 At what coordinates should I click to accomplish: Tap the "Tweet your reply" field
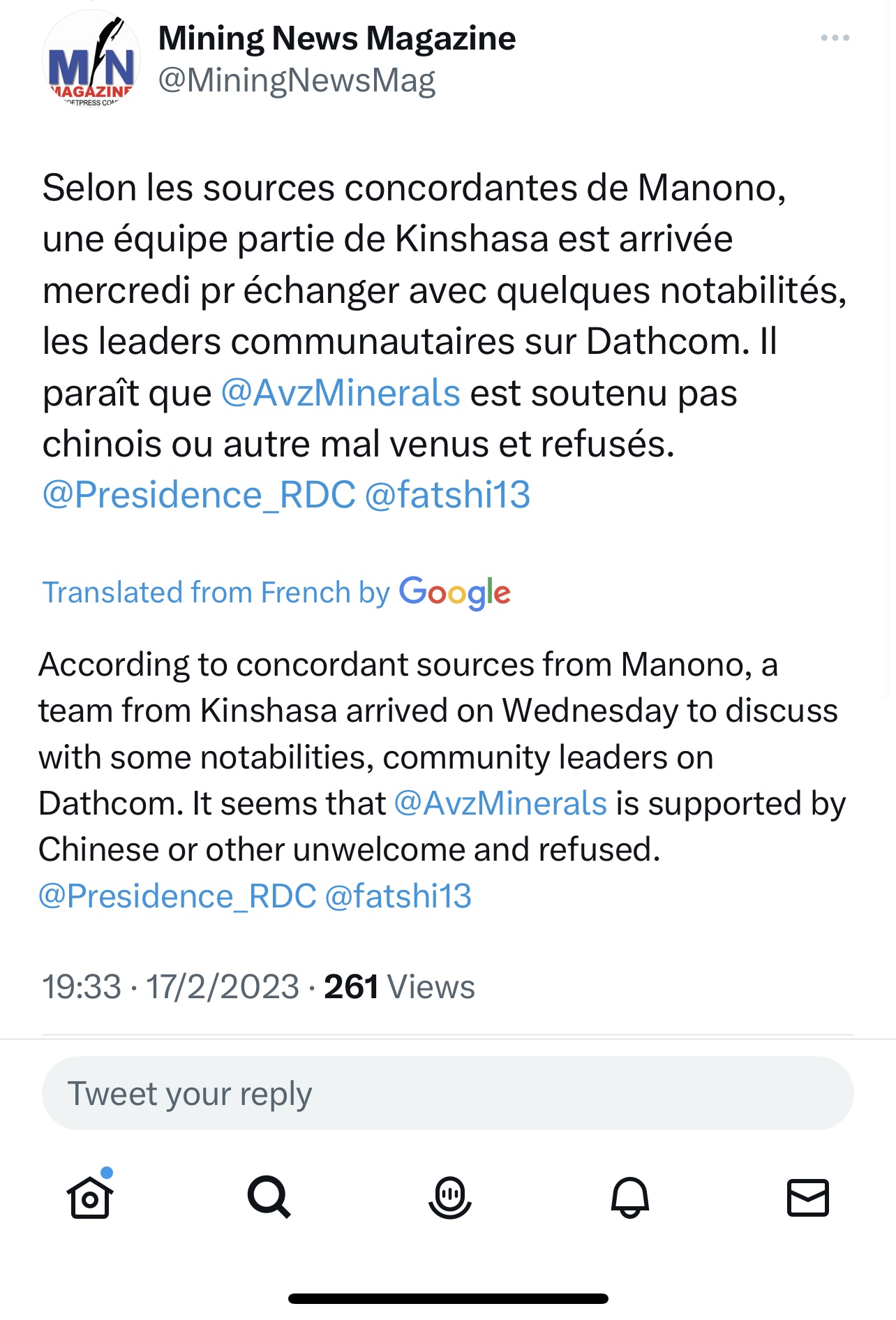447,1093
